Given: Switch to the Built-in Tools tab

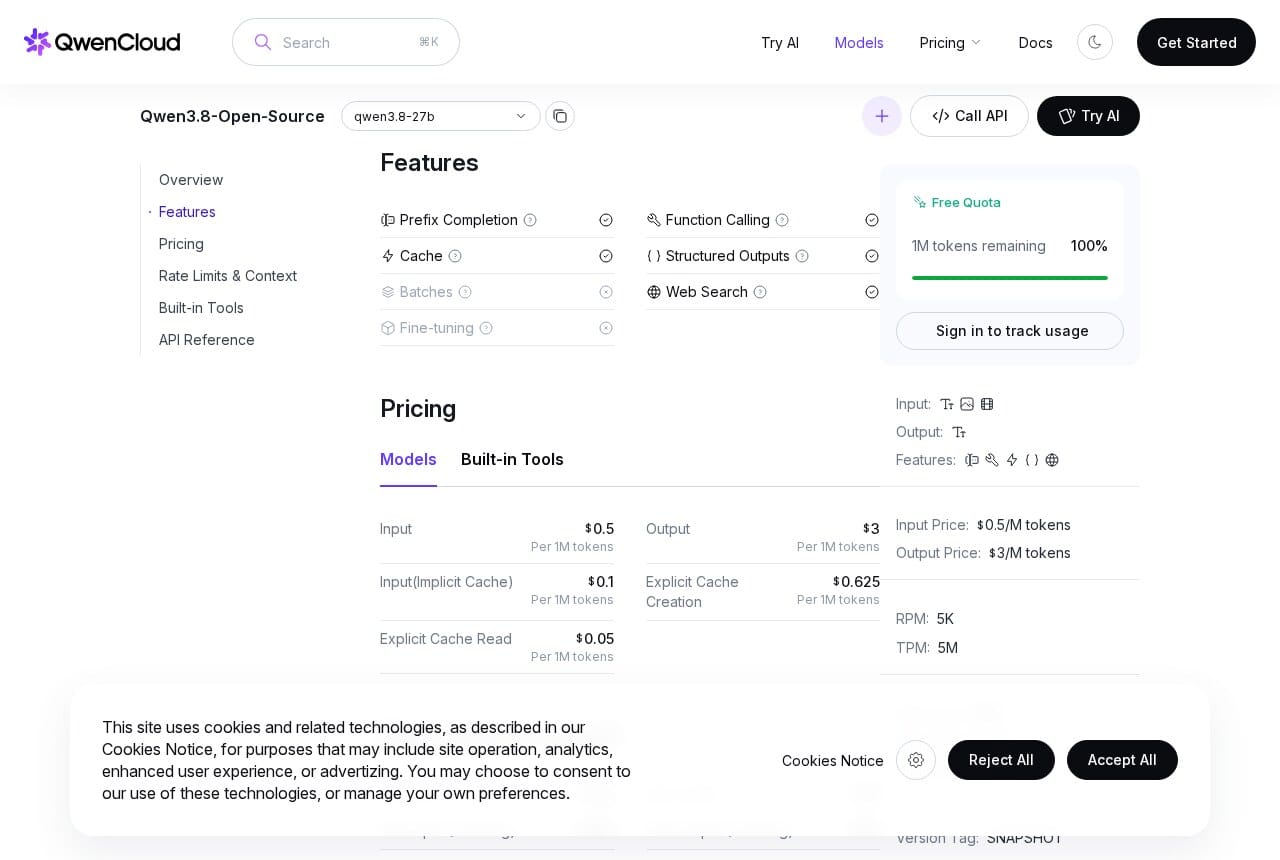Looking at the screenshot, I should pyautogui.click(x=512, y=460).
